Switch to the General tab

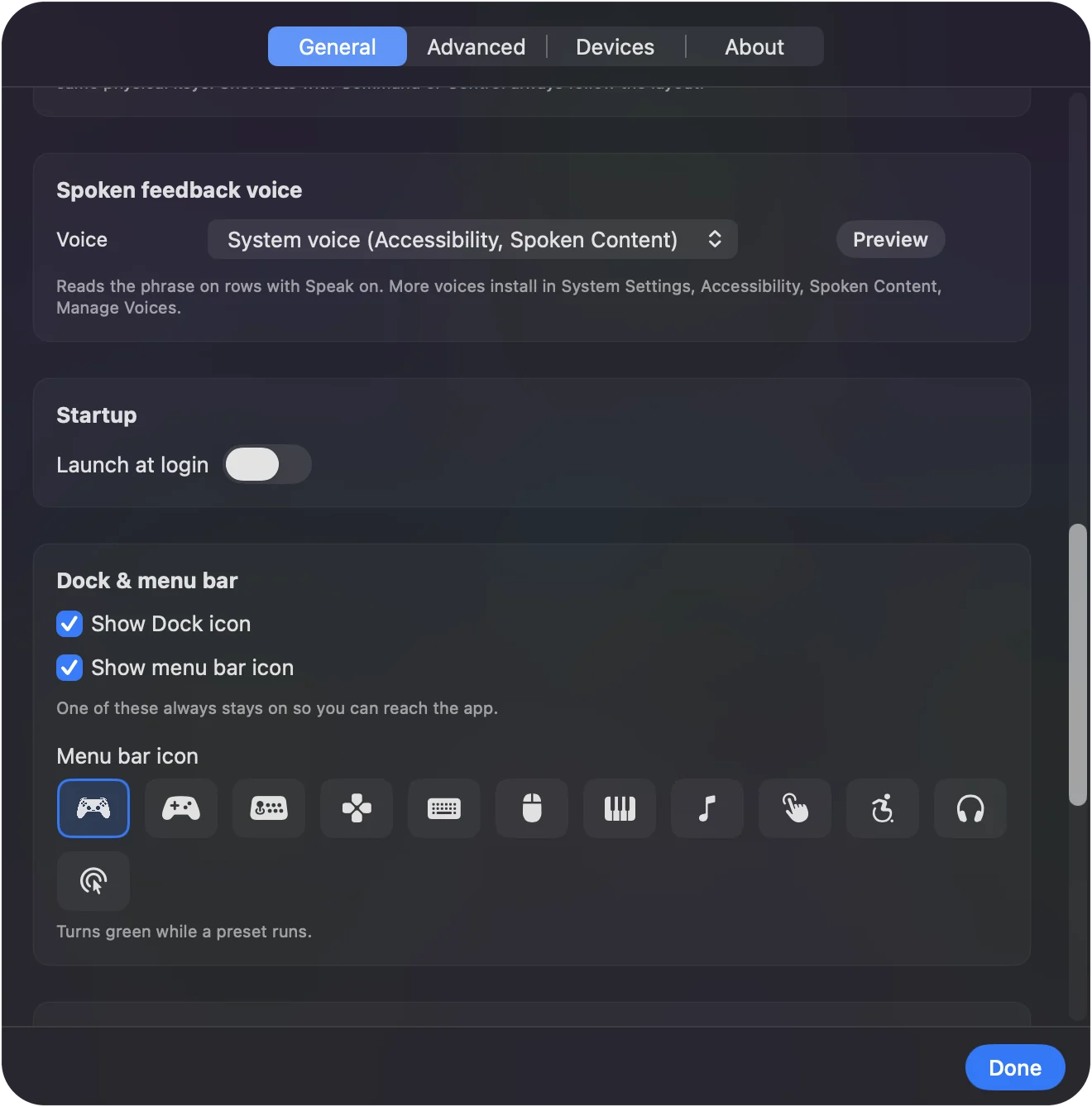[338, 46]
